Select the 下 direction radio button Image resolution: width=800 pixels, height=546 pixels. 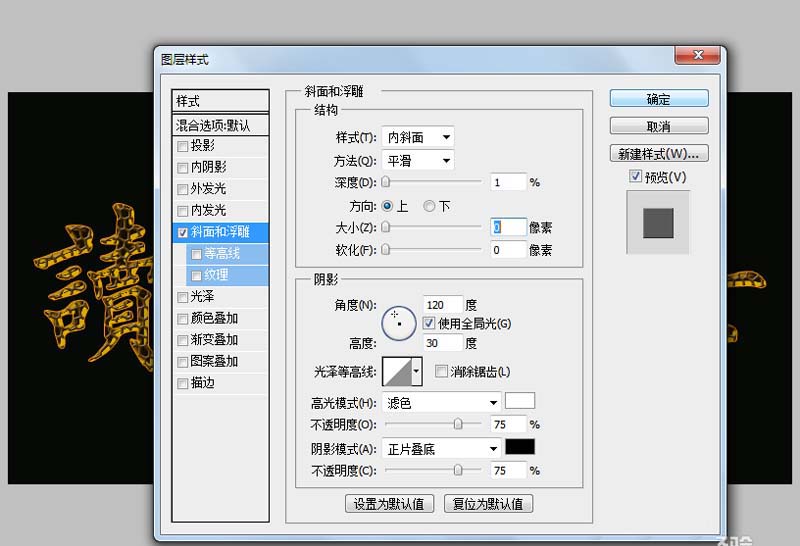(429, 206)
